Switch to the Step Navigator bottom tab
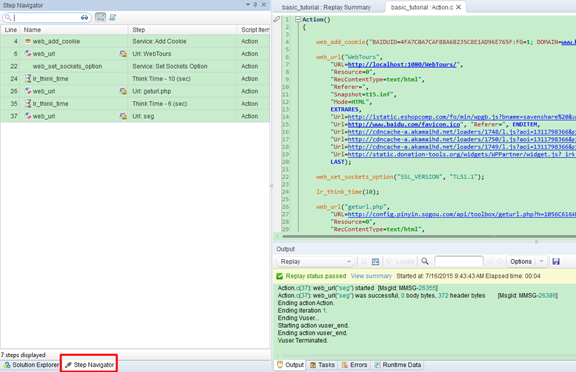 tap(89, 365)
